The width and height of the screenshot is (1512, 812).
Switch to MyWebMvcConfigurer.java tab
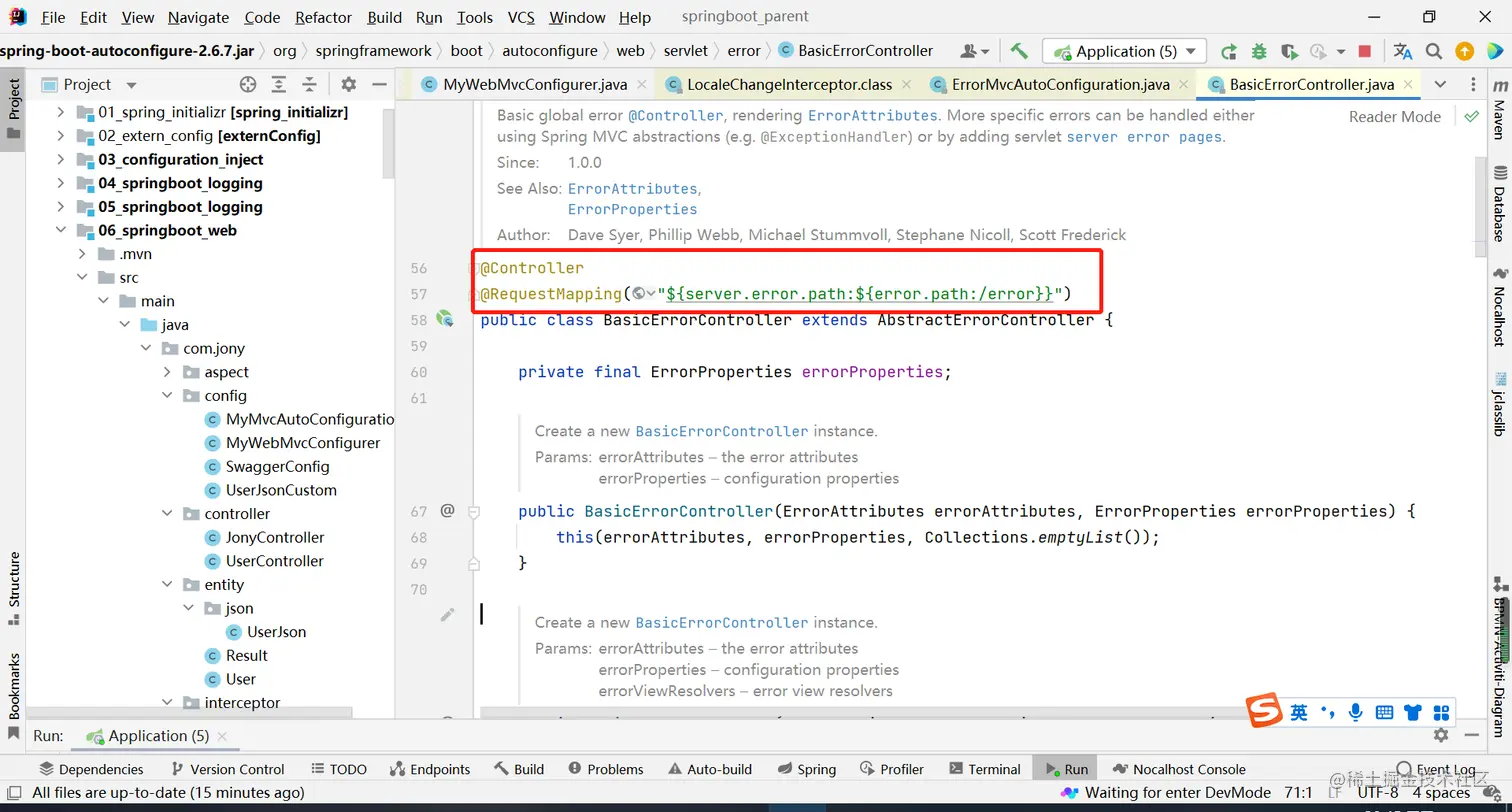click(x=535, y=85)
